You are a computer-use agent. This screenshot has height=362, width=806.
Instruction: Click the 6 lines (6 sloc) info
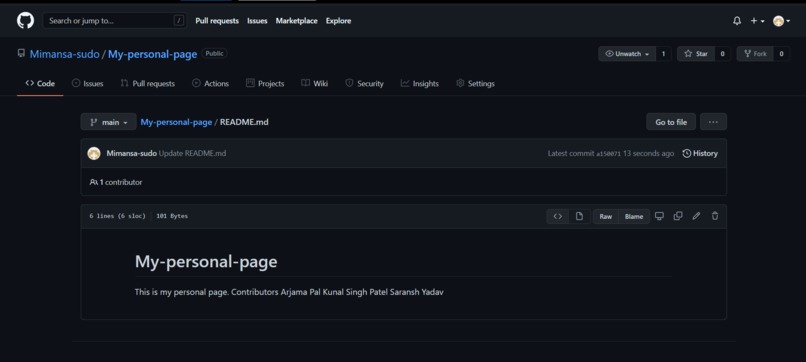(117, 216)
